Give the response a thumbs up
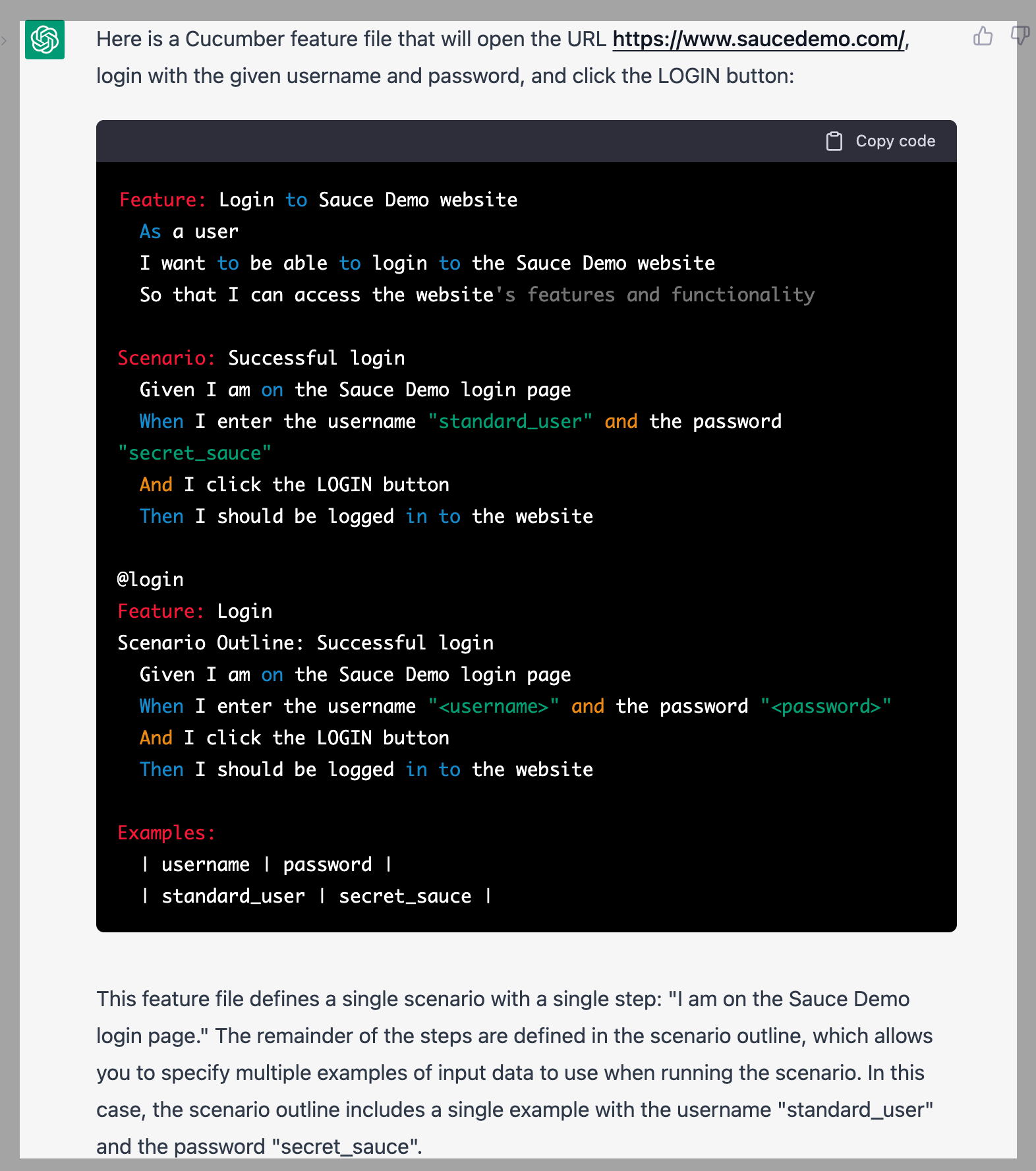 pyautogui.click(x=983, y=36)
